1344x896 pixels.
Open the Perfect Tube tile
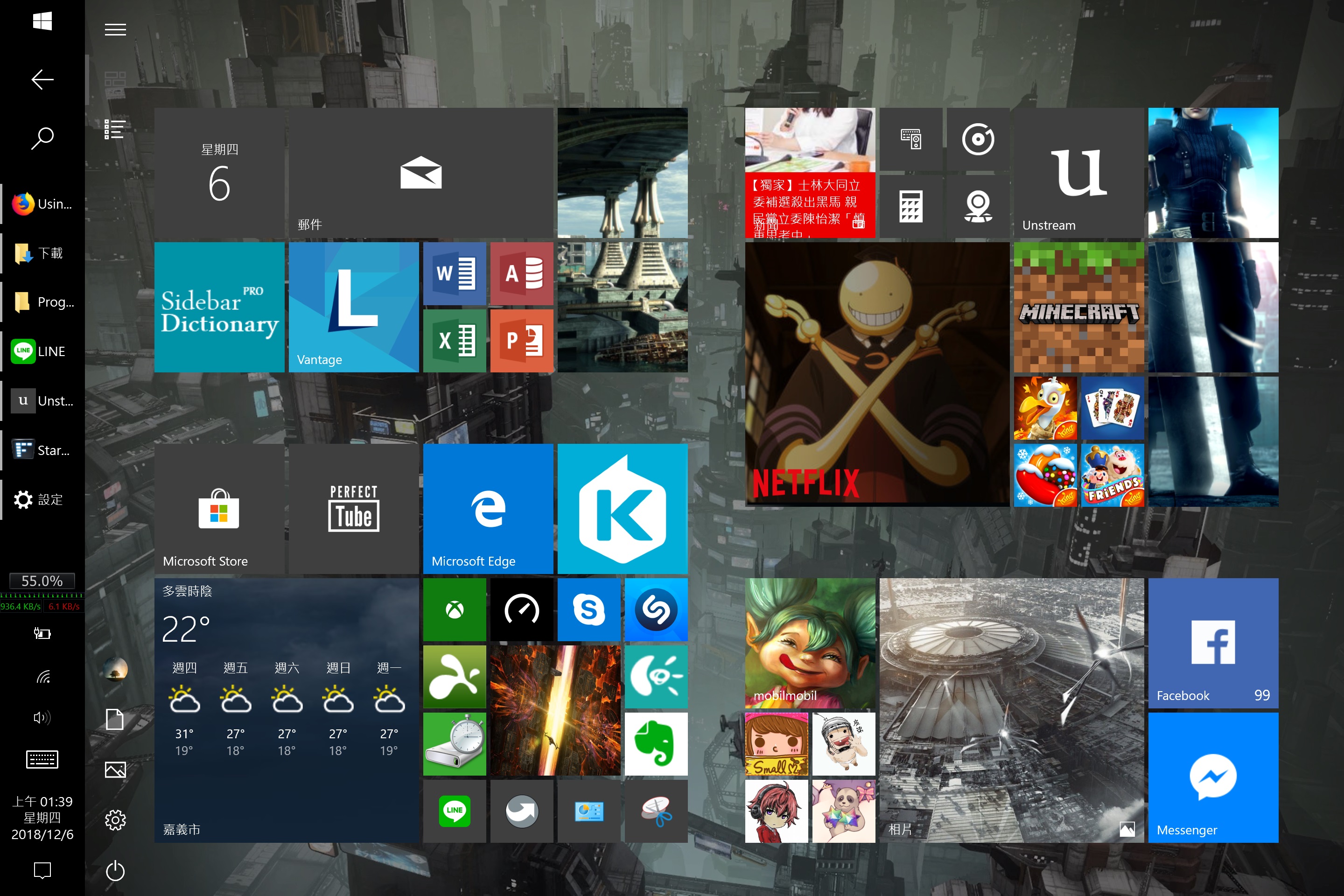[354, 509]
